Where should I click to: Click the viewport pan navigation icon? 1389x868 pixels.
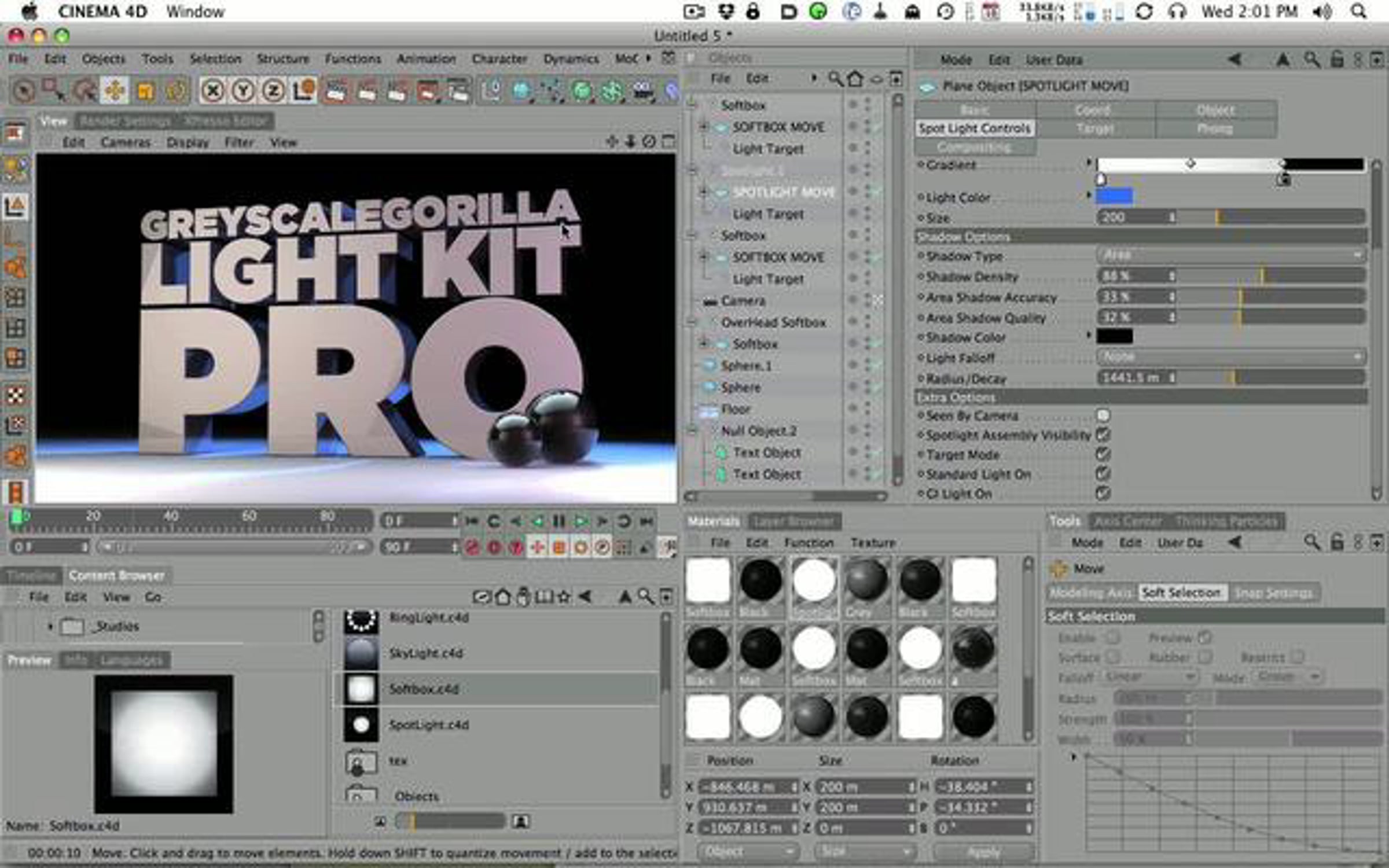[x=612, y=141]
